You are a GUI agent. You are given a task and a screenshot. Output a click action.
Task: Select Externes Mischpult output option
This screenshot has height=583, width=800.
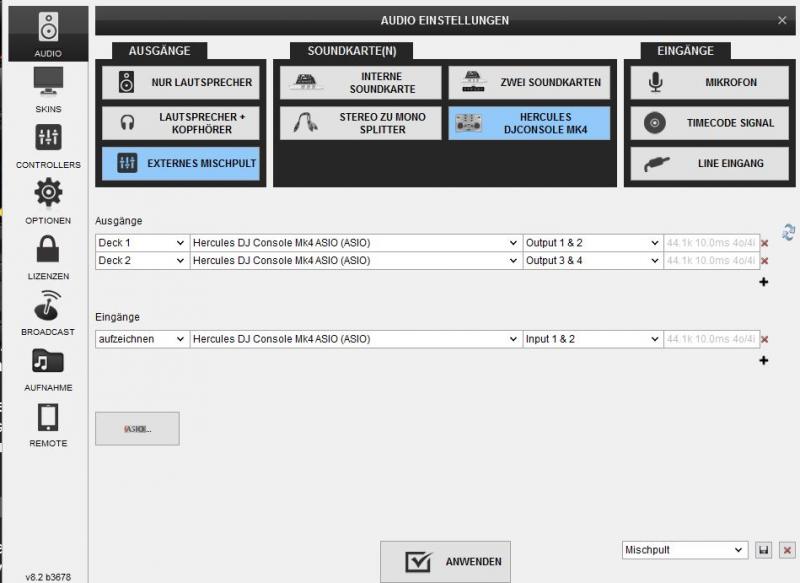pyautogui.click(x=181, y=163)
